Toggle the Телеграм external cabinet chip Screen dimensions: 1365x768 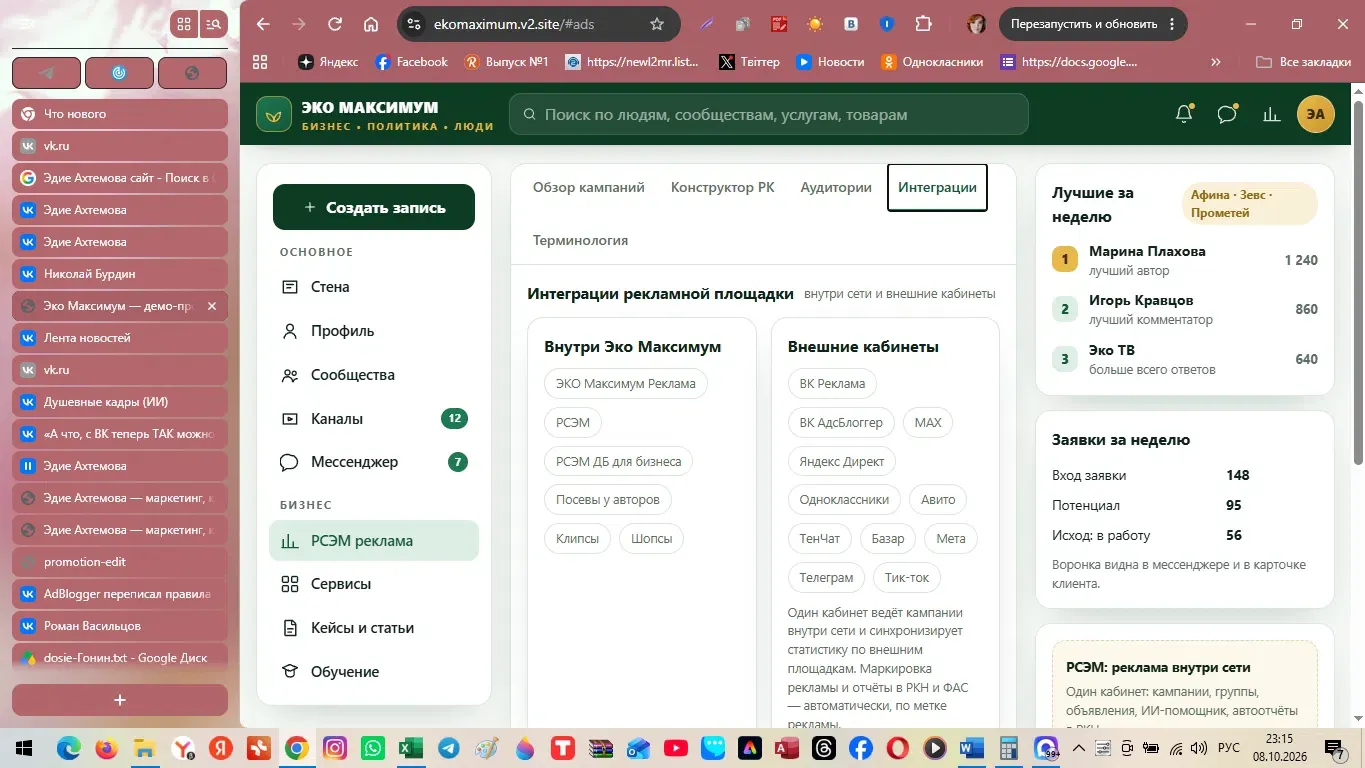coord(826,577)
